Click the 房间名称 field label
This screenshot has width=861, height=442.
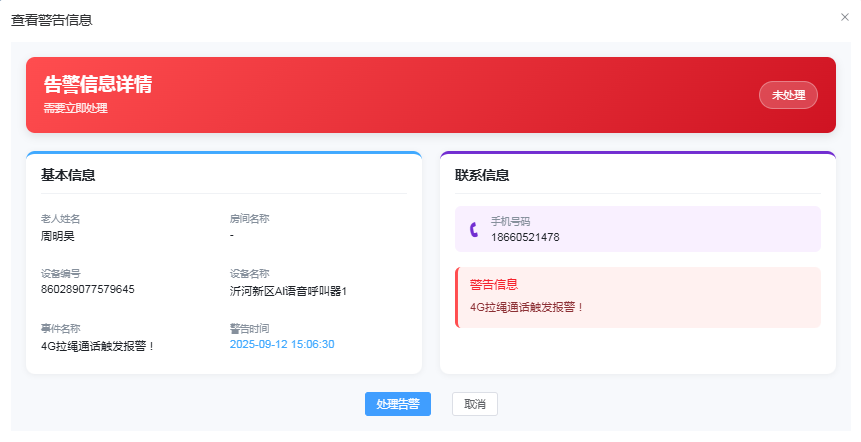click(249, 218)
